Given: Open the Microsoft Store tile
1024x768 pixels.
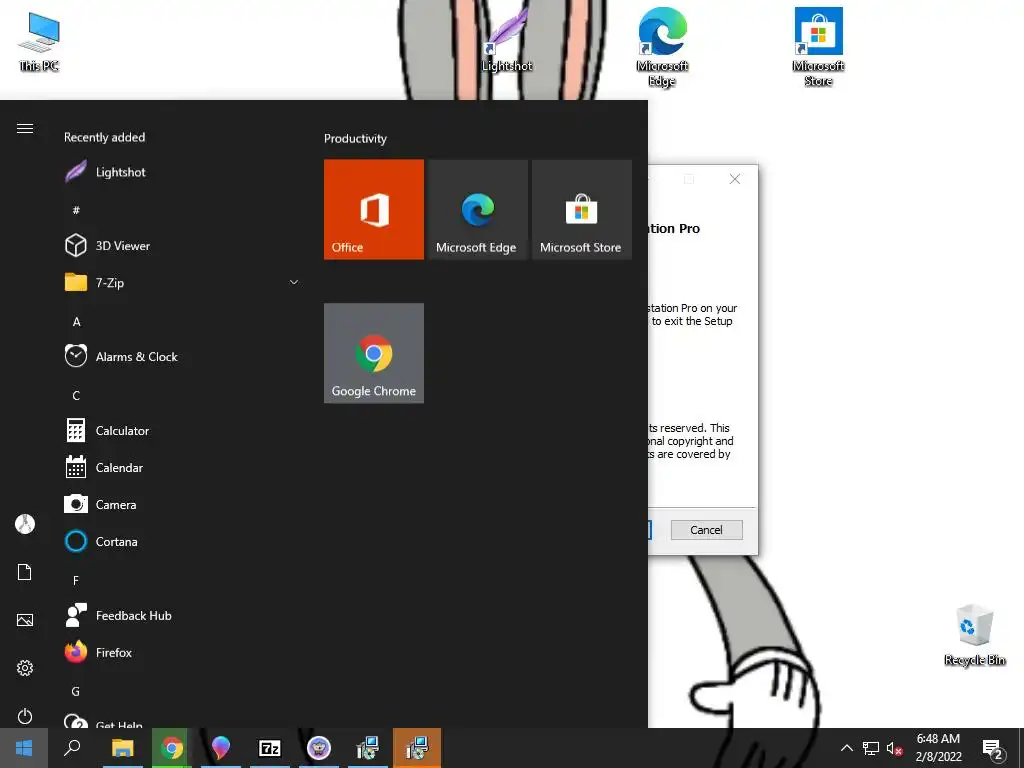Looking at the screenshot, I should pyautogui.click(x=581, y=210).
